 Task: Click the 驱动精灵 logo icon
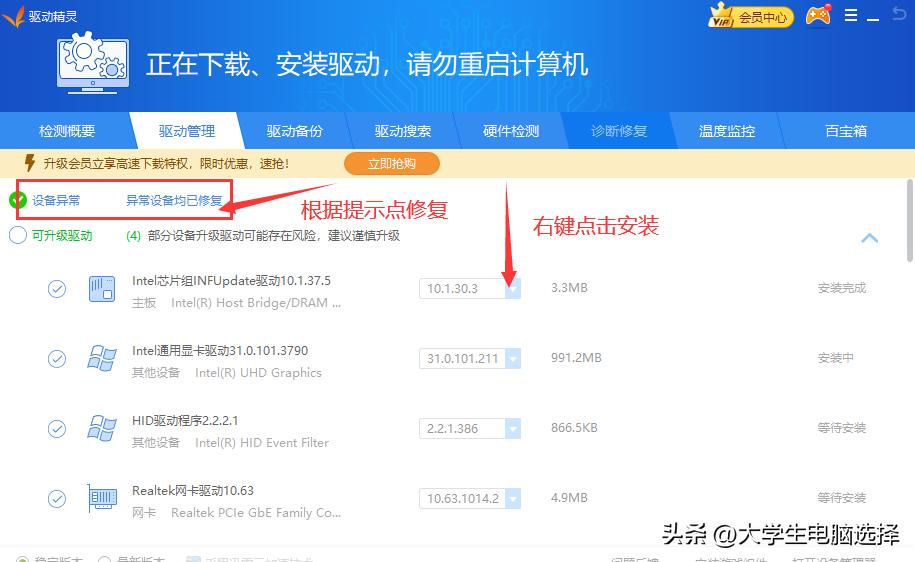(13, 16)
